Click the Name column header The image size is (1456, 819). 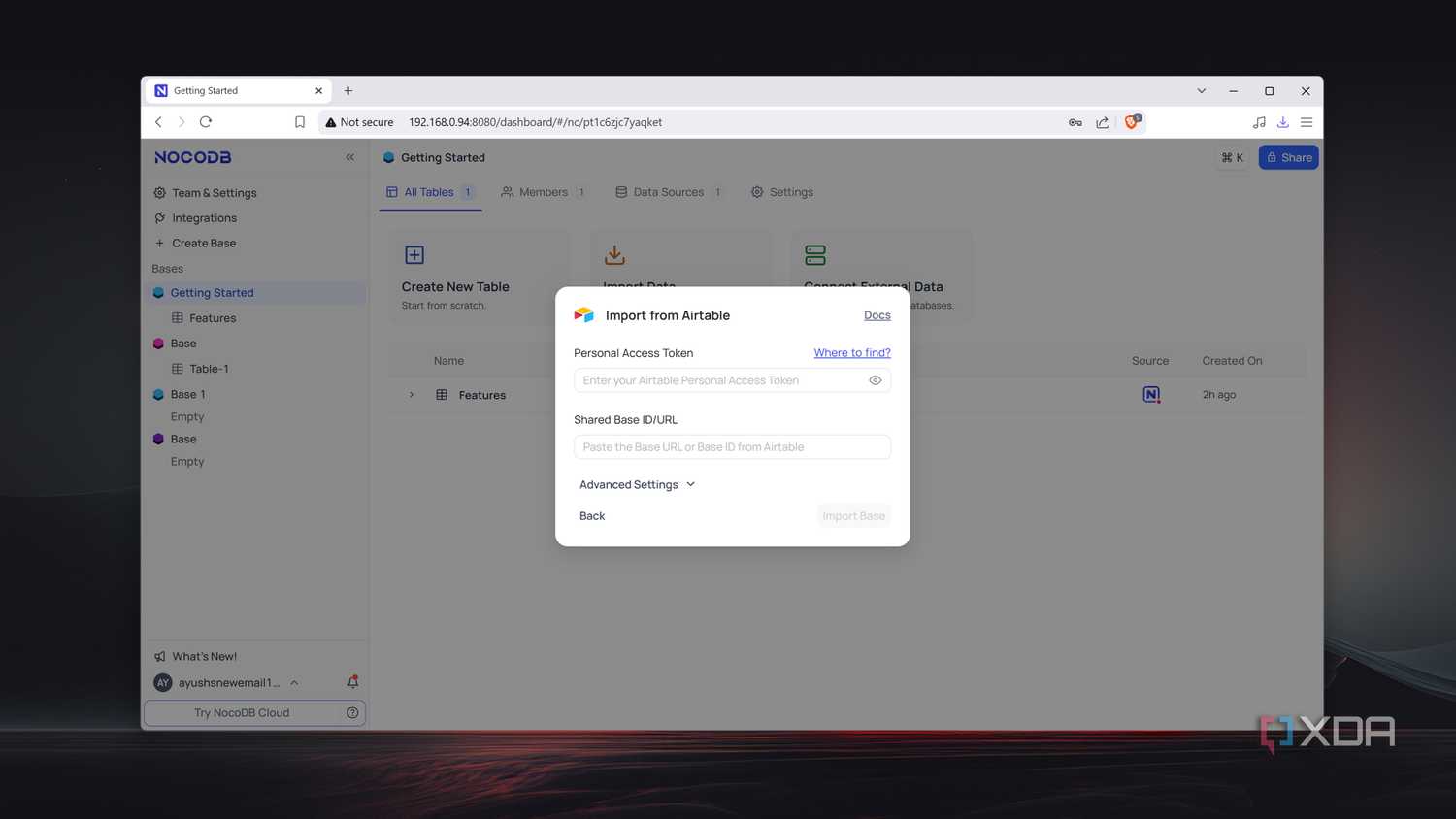pos(448,361)
